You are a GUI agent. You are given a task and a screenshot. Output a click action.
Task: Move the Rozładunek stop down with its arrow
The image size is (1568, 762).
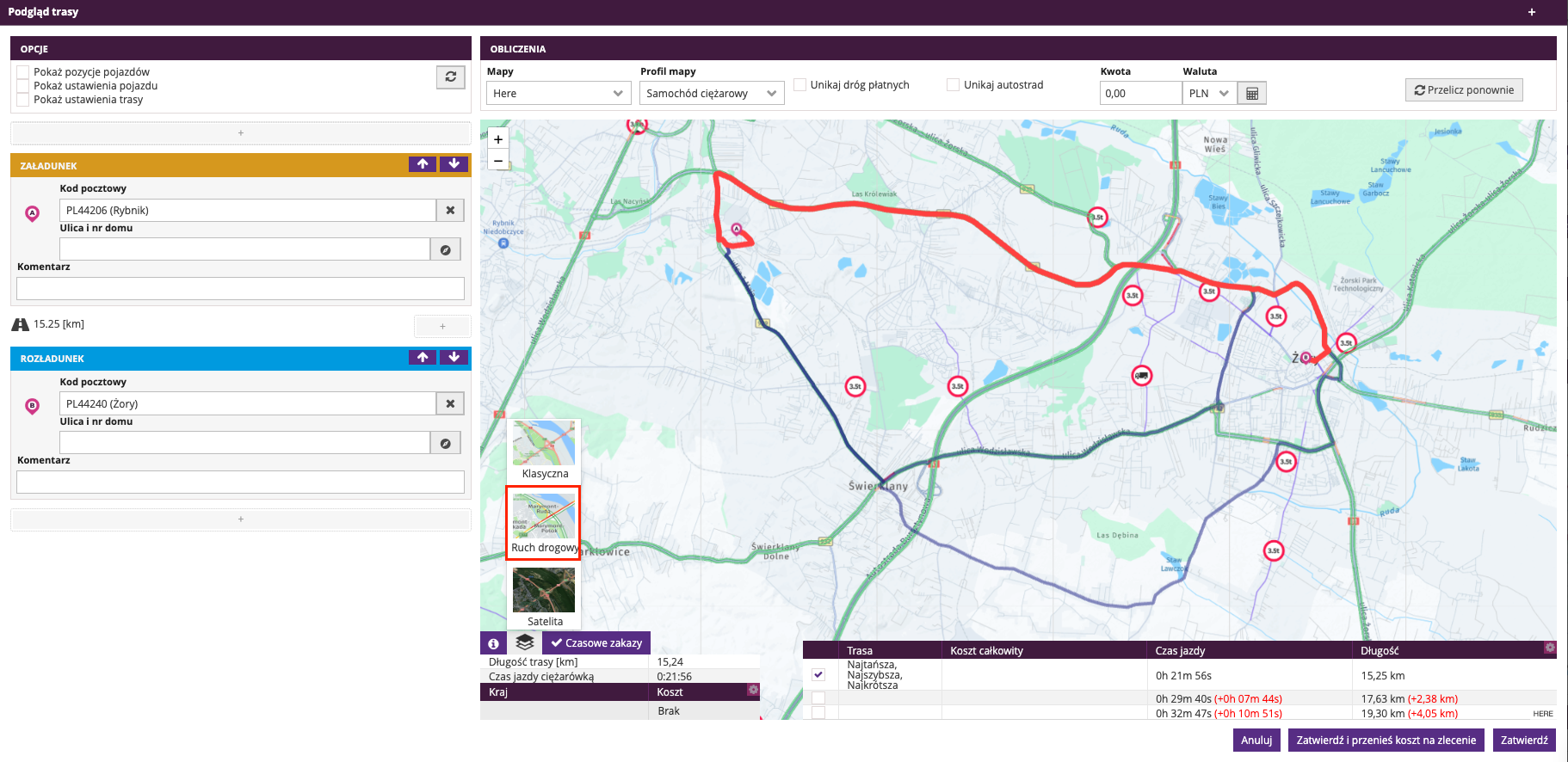click(454, 357)
